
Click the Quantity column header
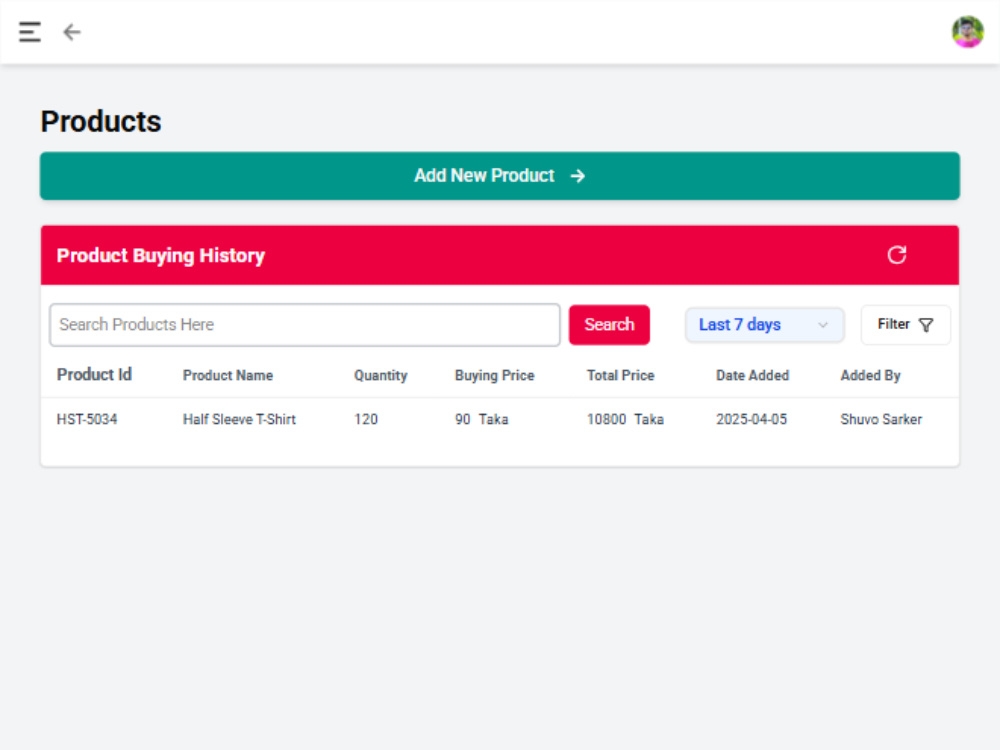[x=381, y=376]
